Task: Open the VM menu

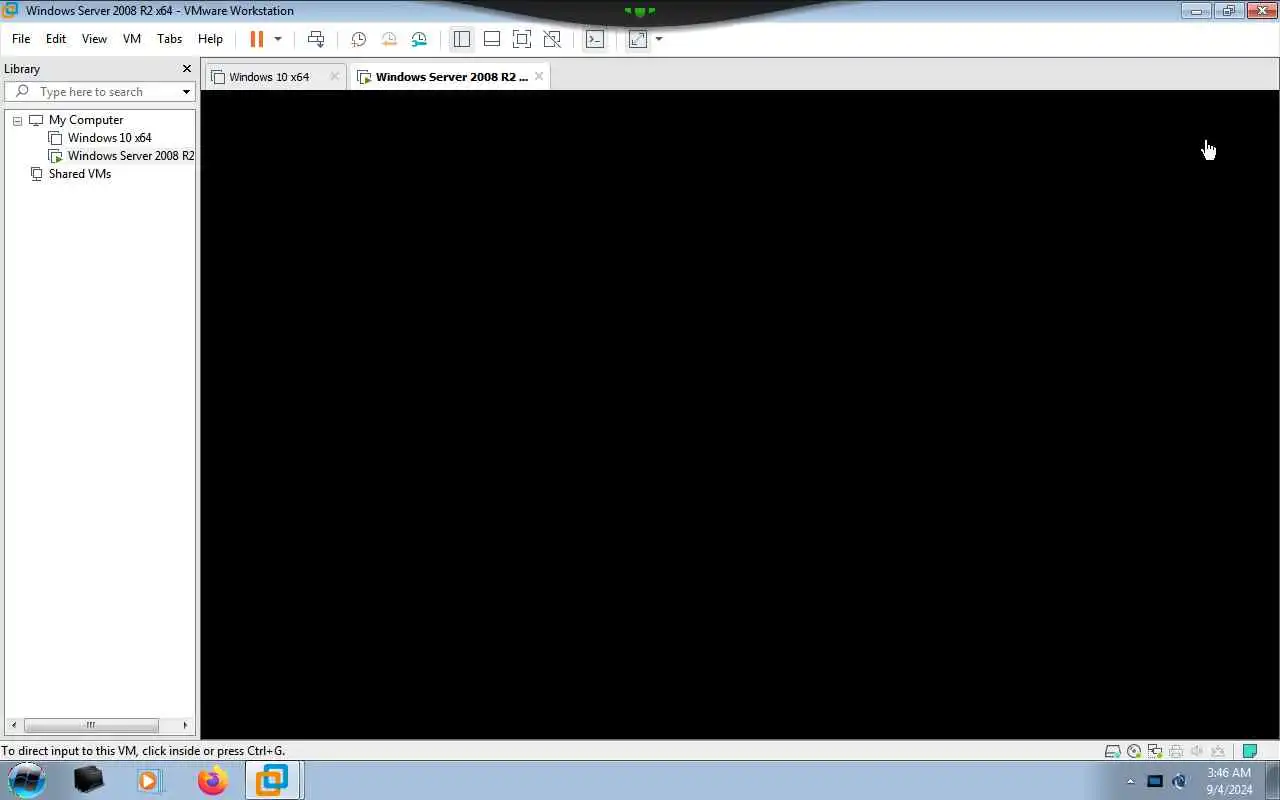Action: [132, 39]
